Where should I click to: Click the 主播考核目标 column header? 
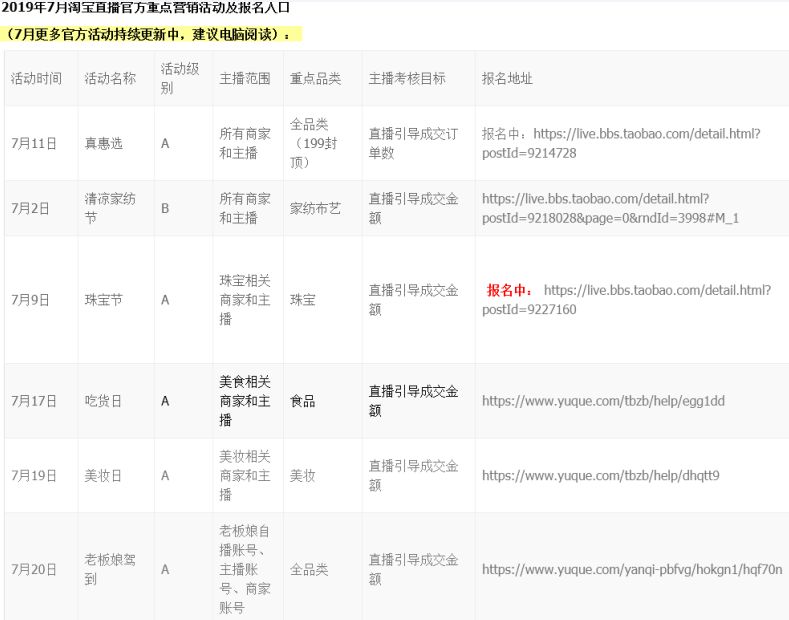point(407,79)
